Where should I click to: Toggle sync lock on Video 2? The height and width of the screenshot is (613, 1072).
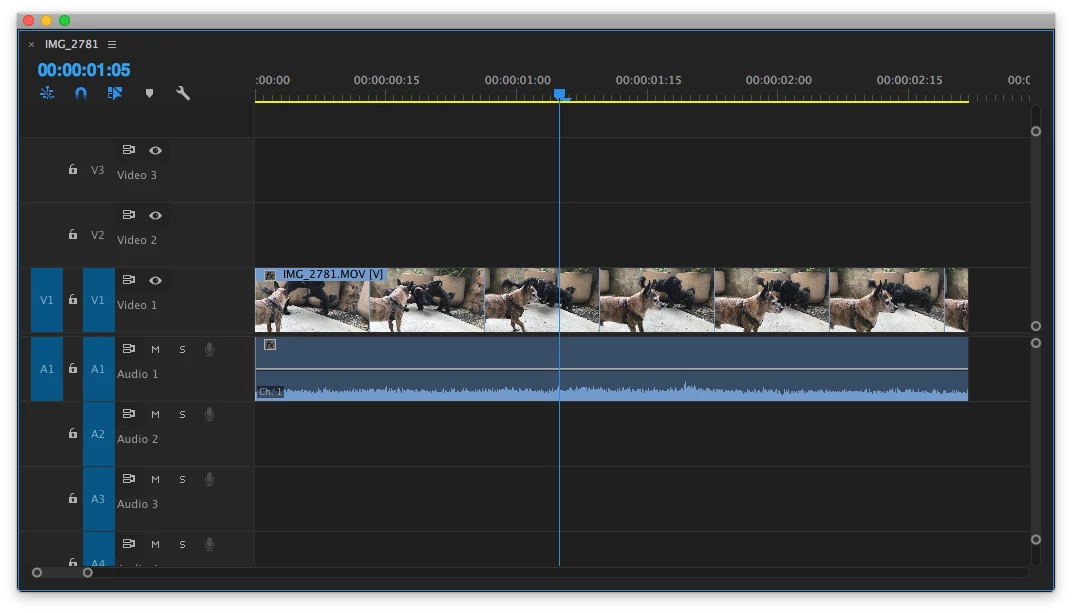tap(129, 215)
